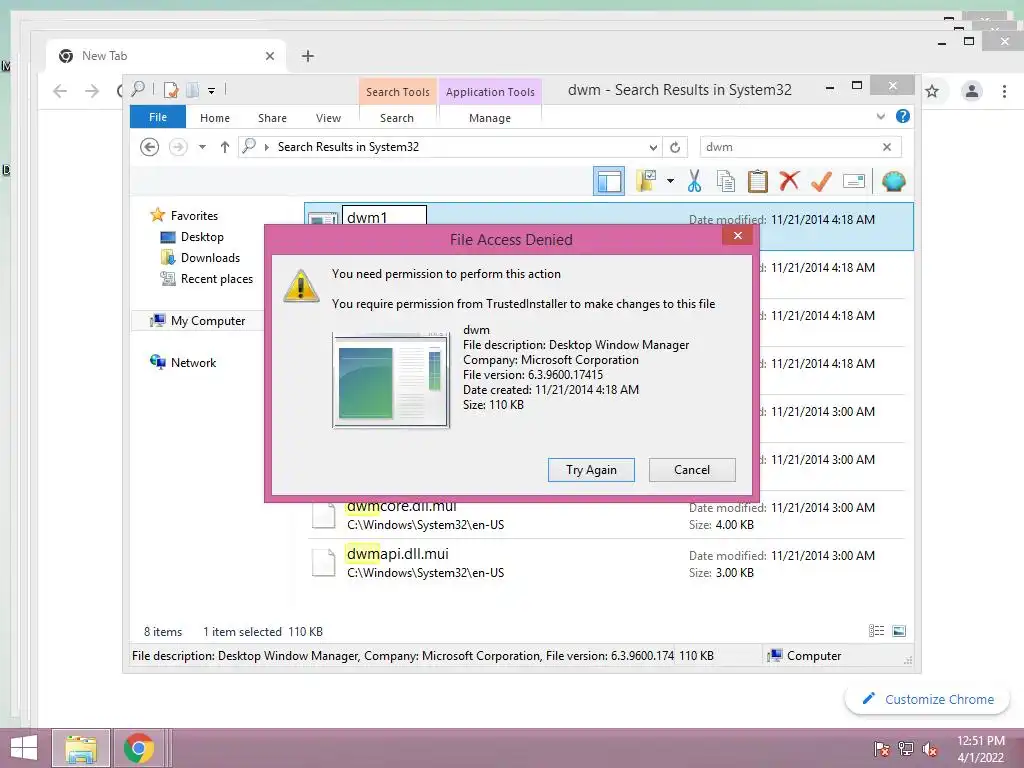Open the folder options dropdown arrow
The width and height of the screenshot is (1024, 768).
pos(670,181)
